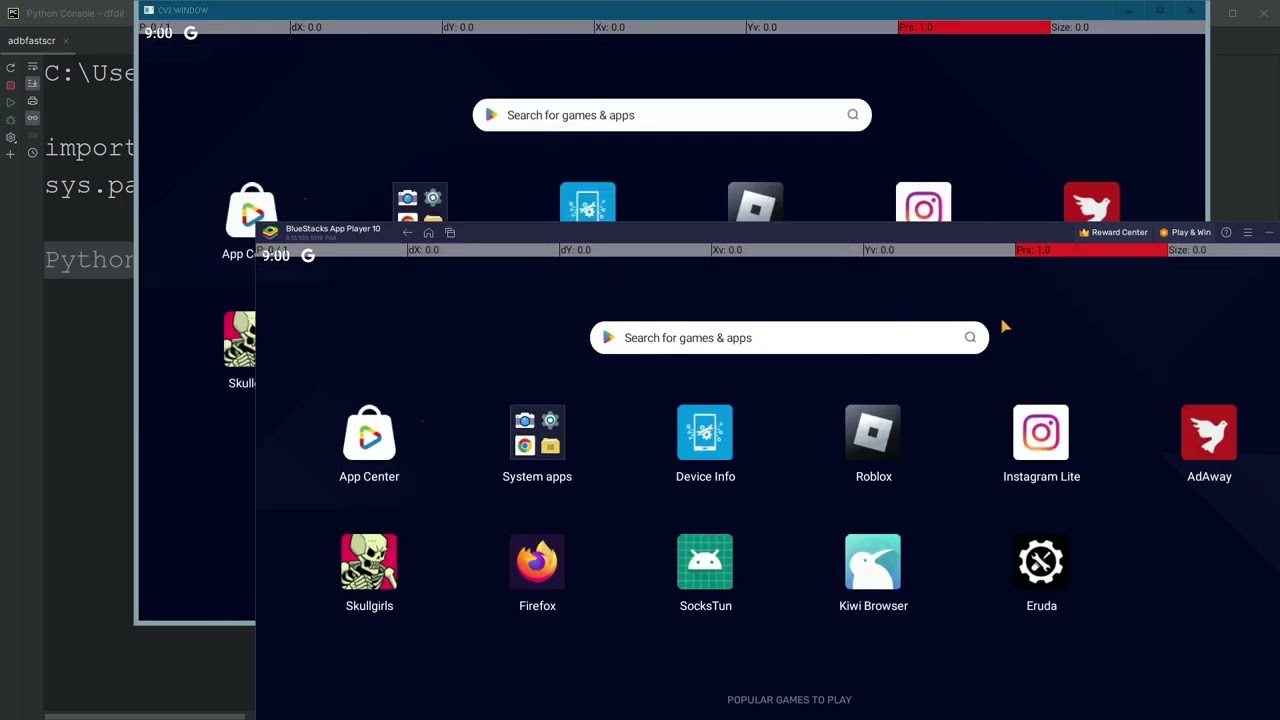Show recent apps in BlueStacks title bar
1280x720 pixels.
click(450, 233)
